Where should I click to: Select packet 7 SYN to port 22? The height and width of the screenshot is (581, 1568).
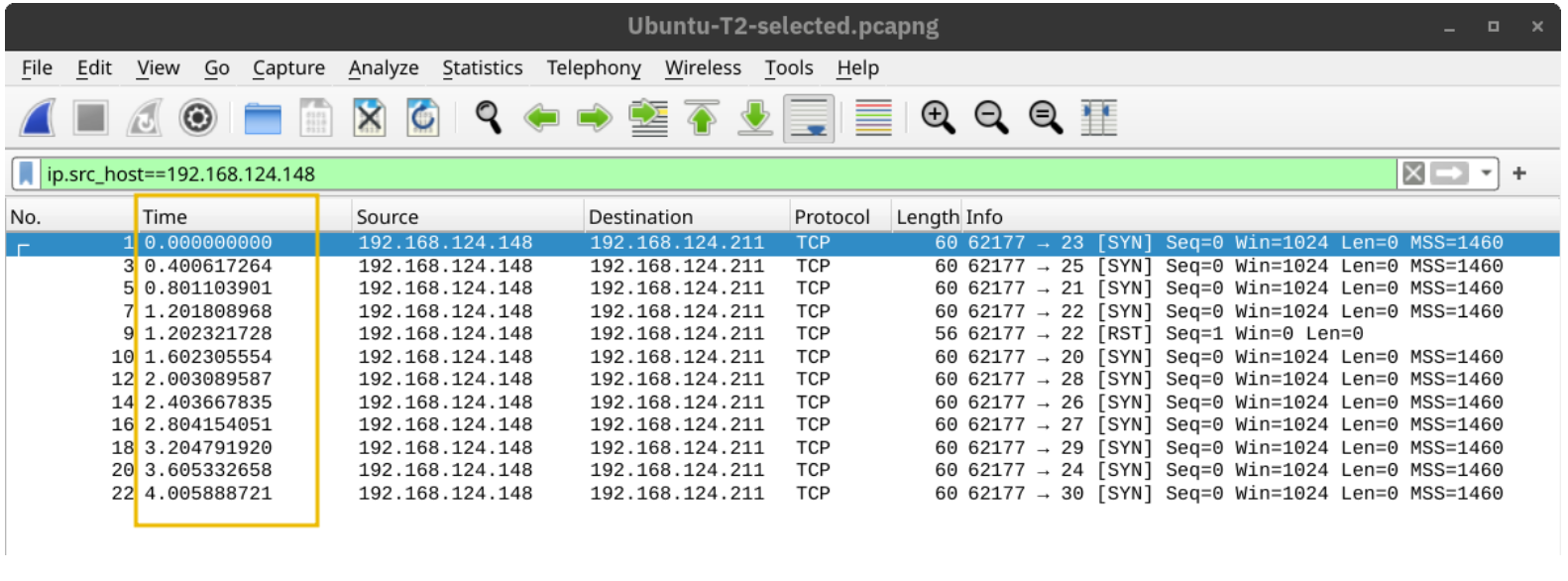[783, 311]
